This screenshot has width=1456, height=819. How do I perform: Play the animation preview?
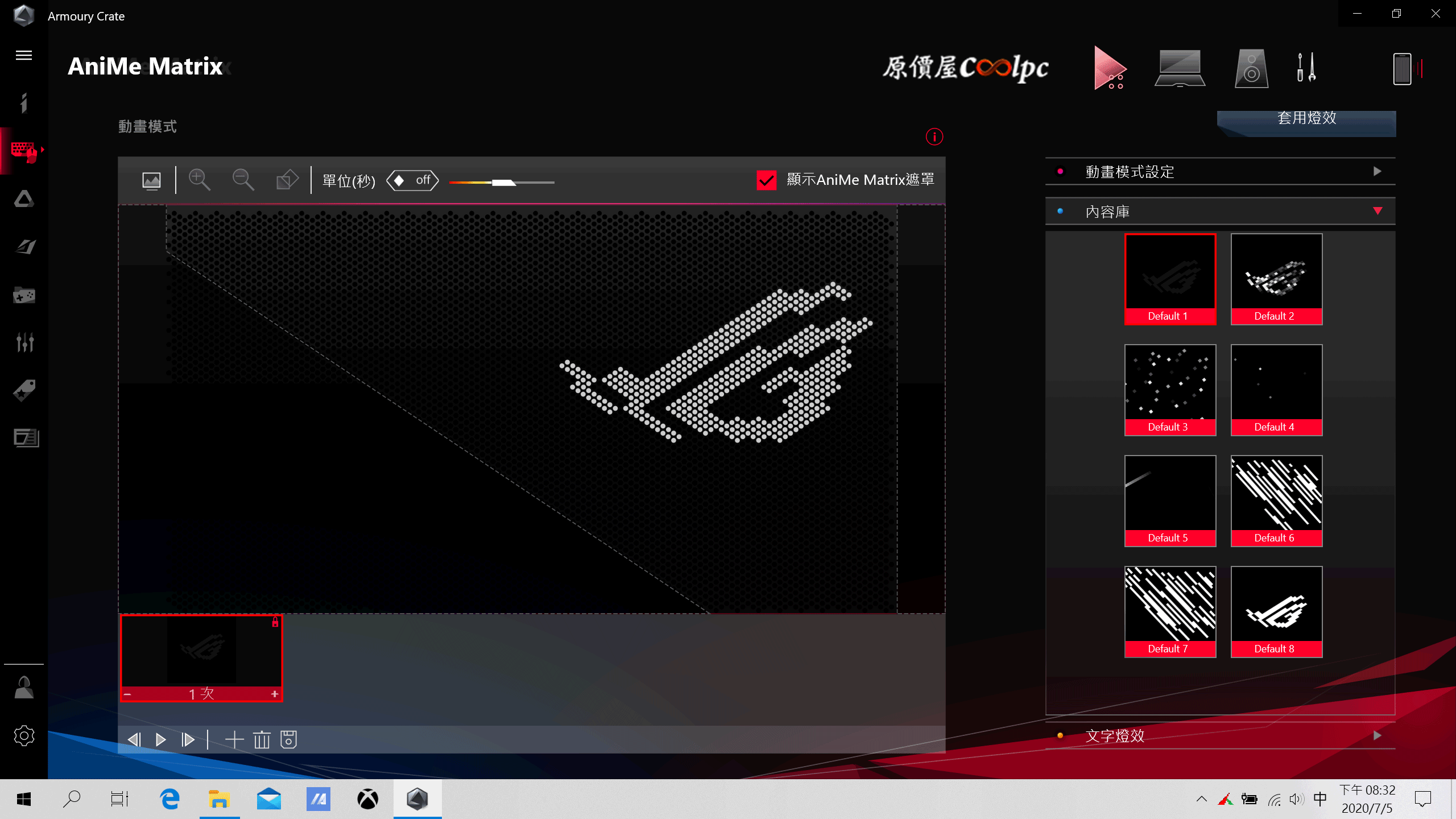coord(161,740)
